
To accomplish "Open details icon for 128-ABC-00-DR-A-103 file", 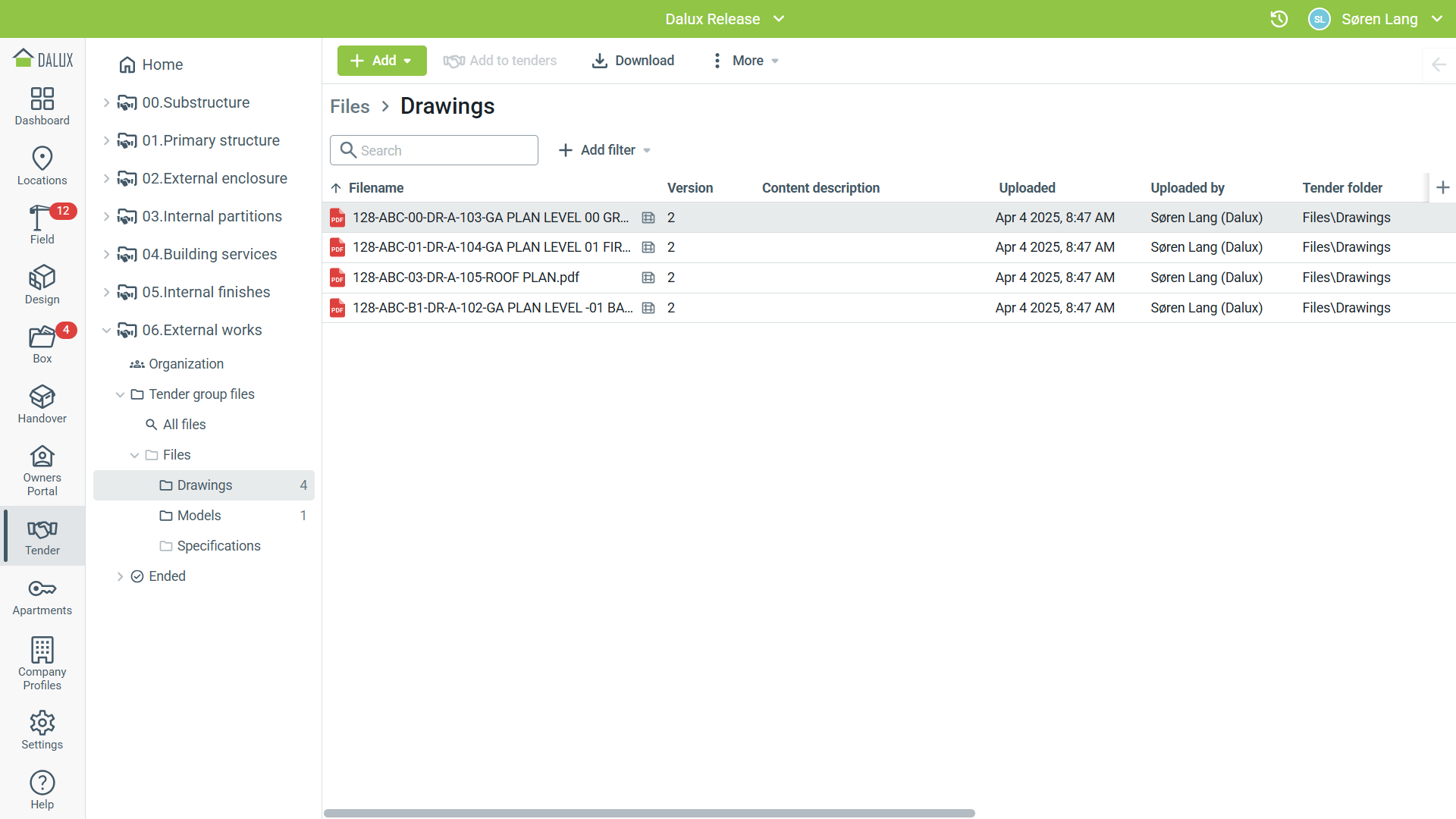I will pos(648,218).
